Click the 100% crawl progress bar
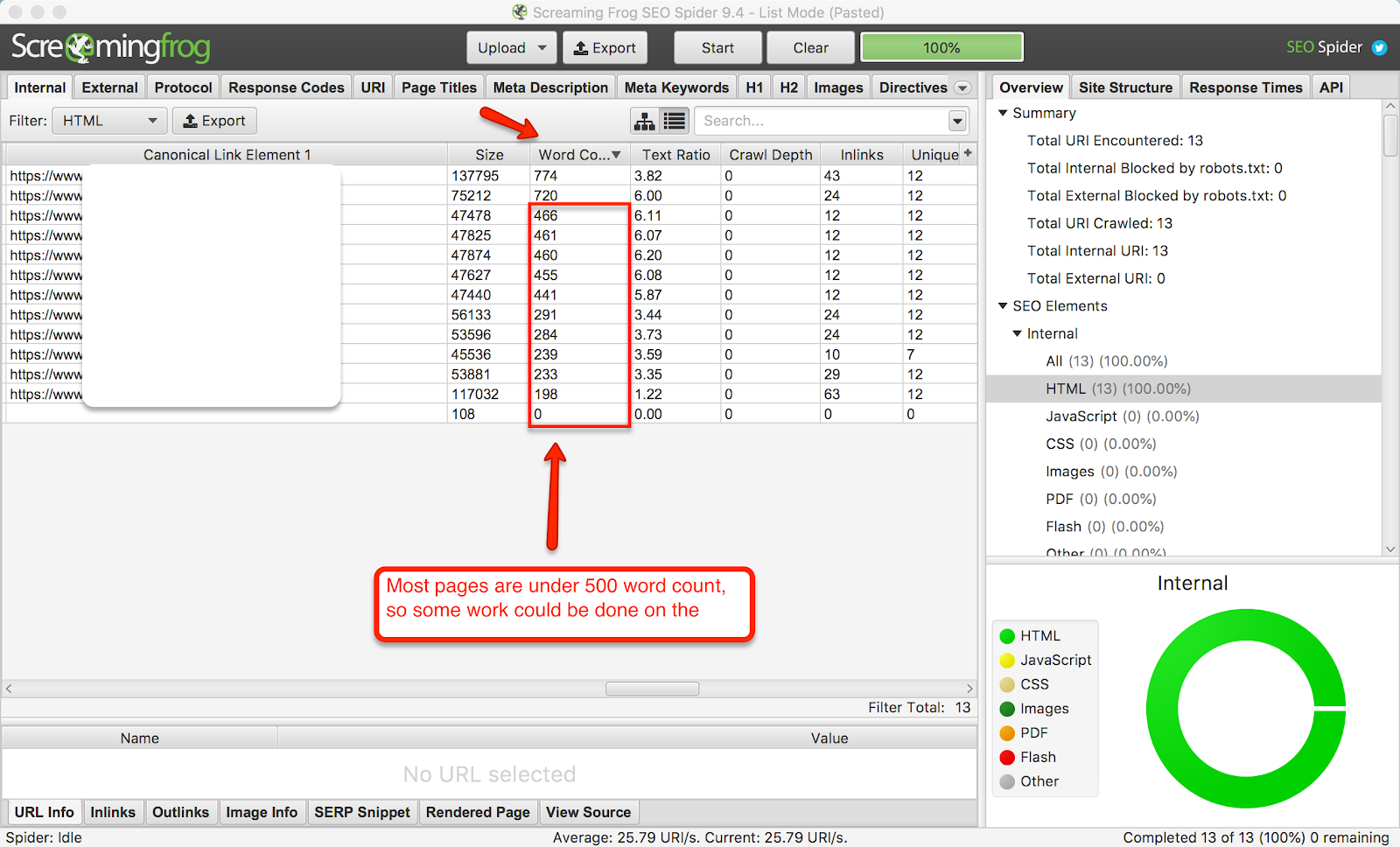This screenshot has width=1400, height=847. [x=941, y=48]
